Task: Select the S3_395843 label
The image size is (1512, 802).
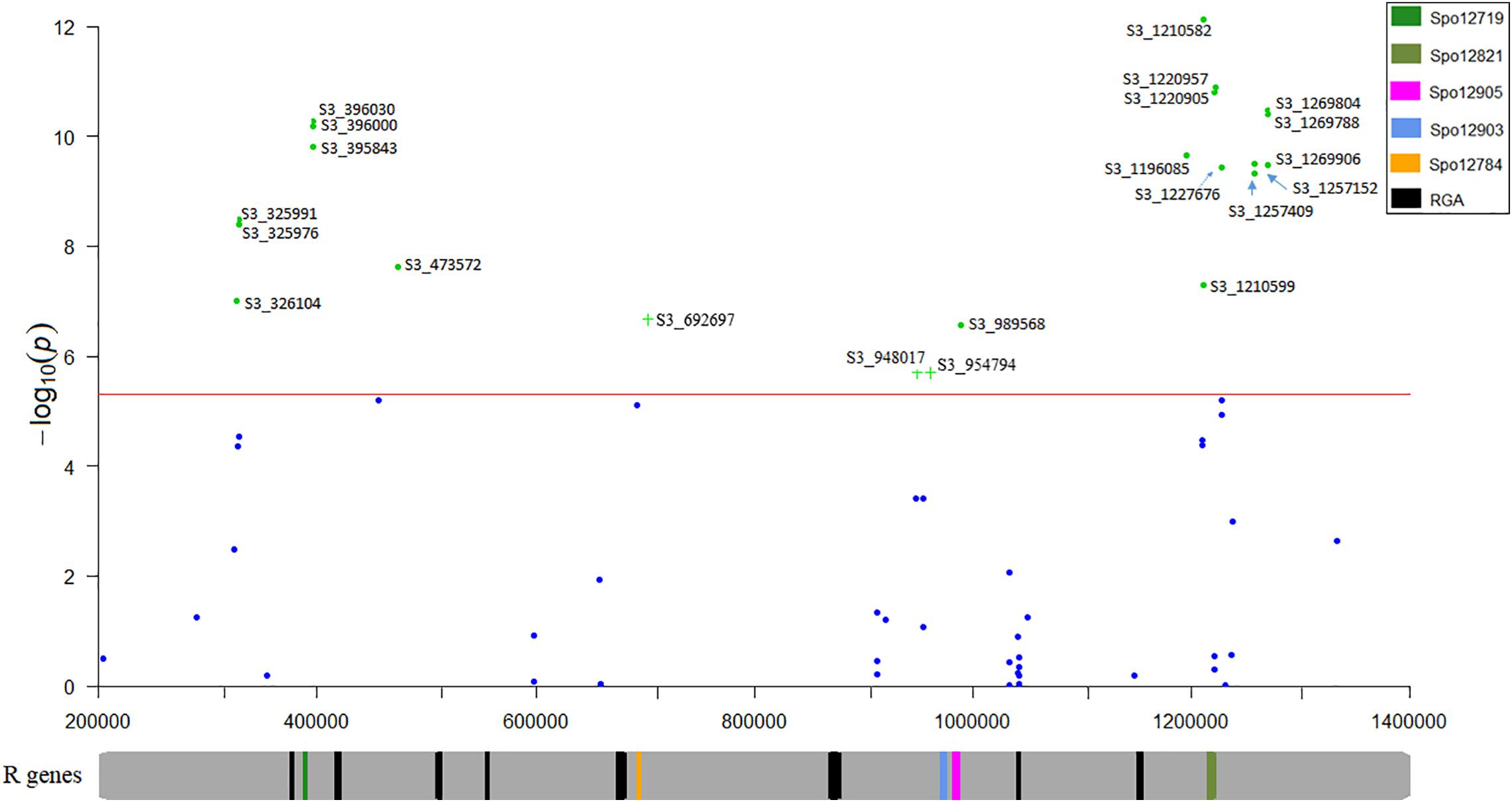Action: 359,148
